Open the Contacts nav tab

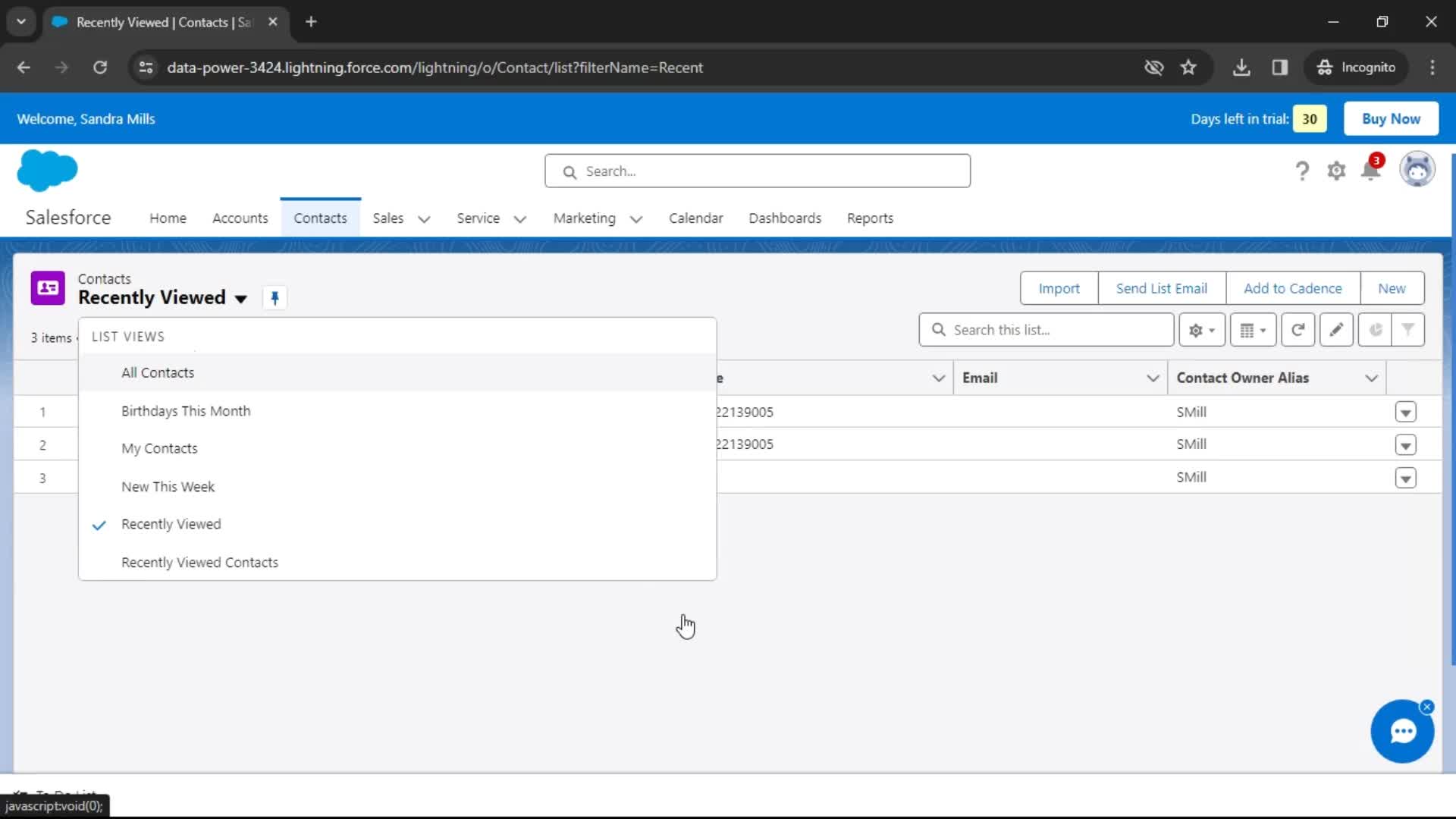[320, 218]
